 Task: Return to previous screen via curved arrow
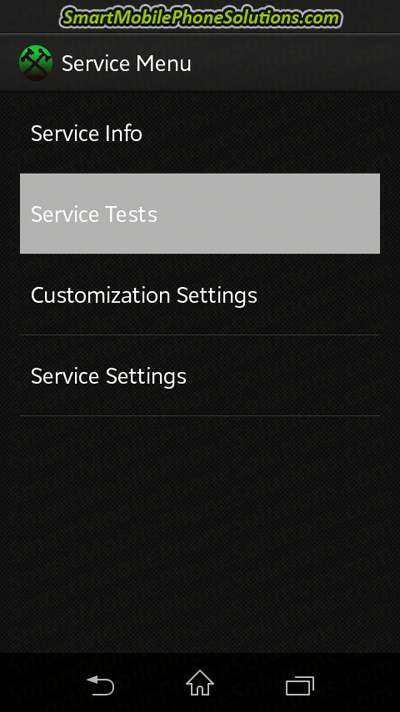click(x=100, y=685)
